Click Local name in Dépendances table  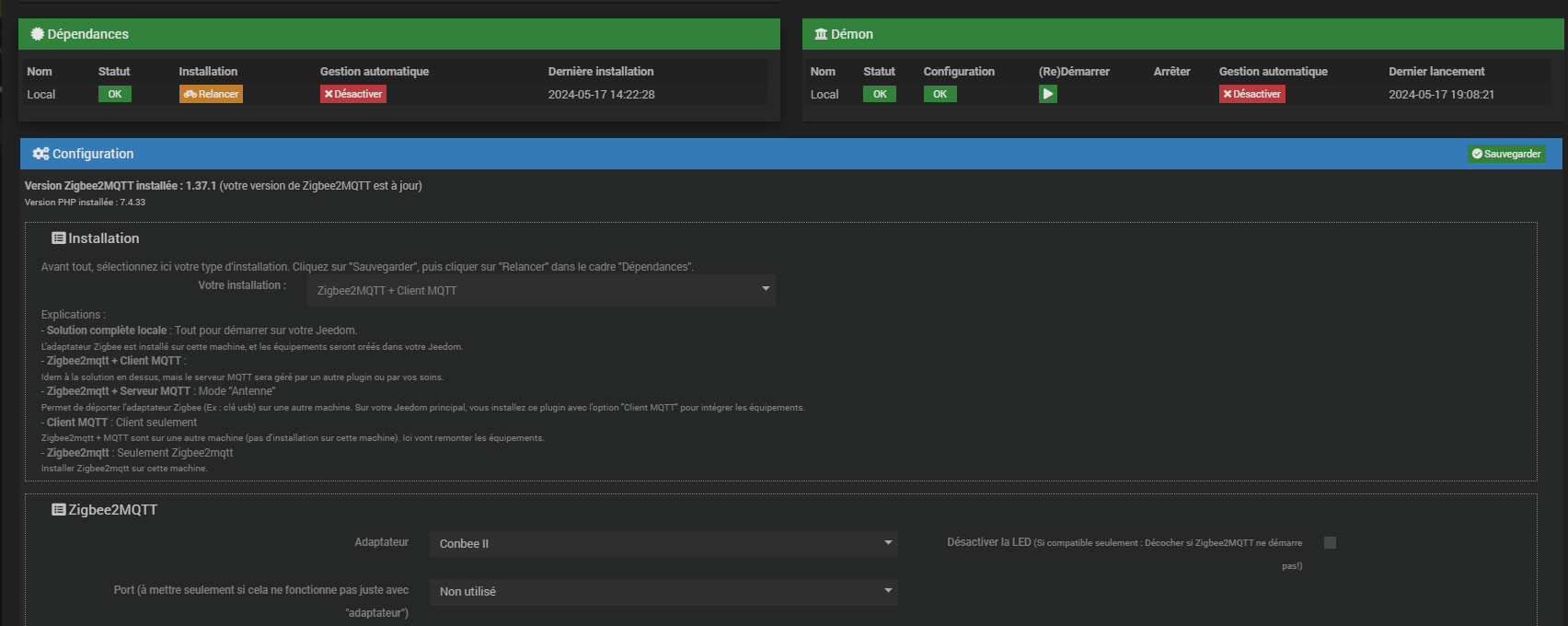(x=41, y=94)
